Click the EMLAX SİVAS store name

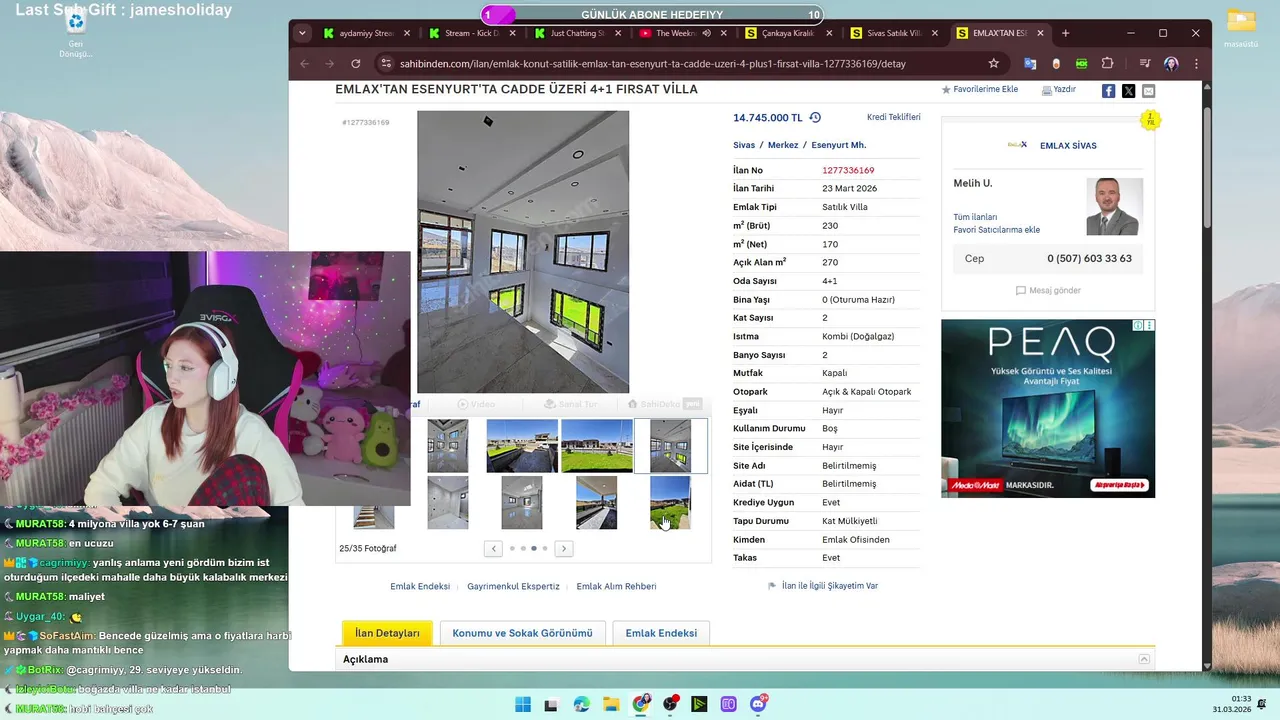coord(1068,145)
